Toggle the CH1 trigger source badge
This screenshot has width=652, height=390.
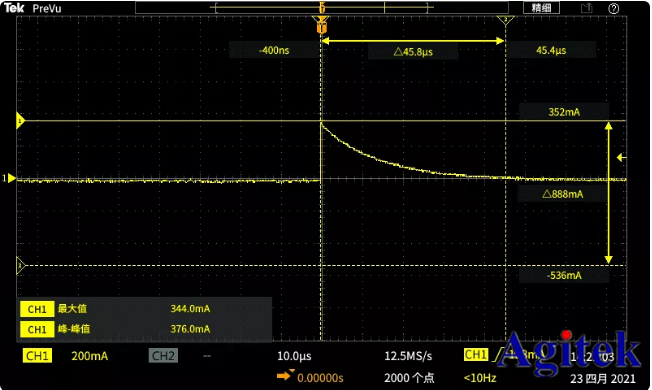[x=476, y=354]
